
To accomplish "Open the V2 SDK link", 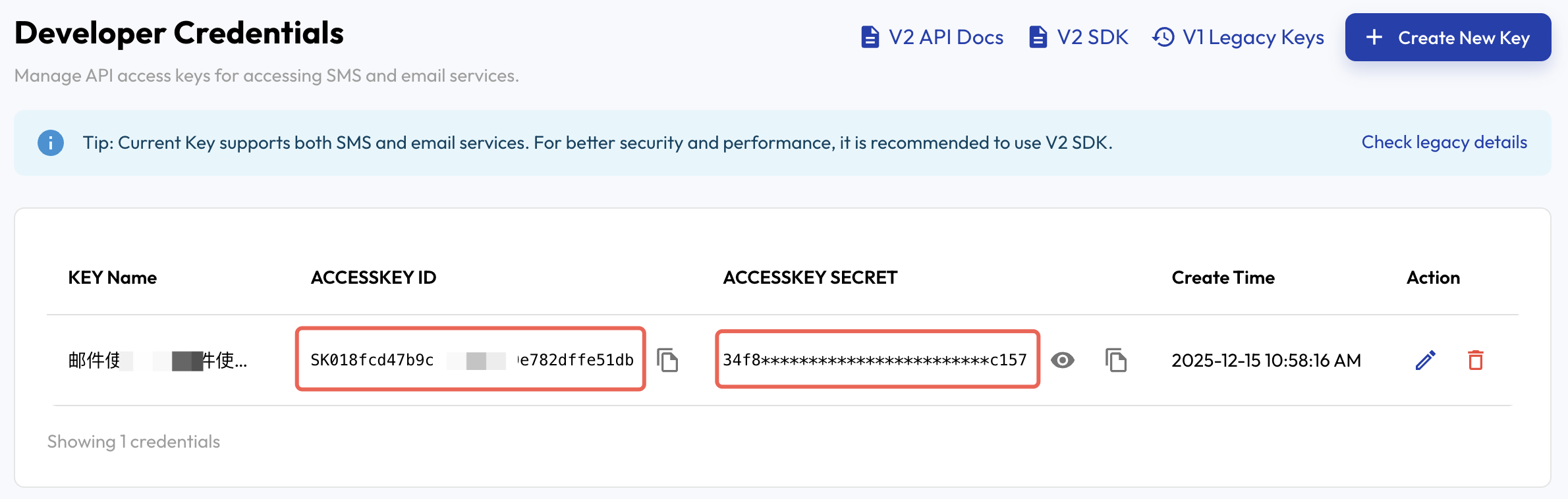I will pos(1092,38).
